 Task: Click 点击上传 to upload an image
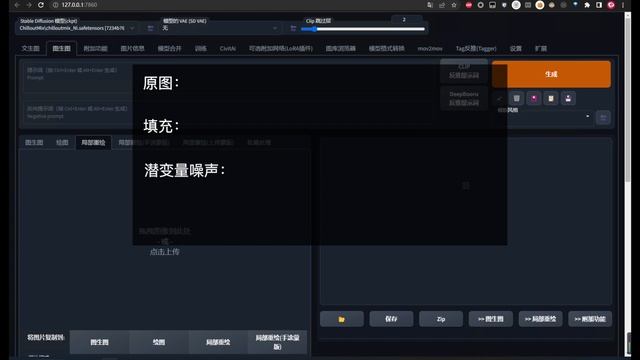[164, 252]
